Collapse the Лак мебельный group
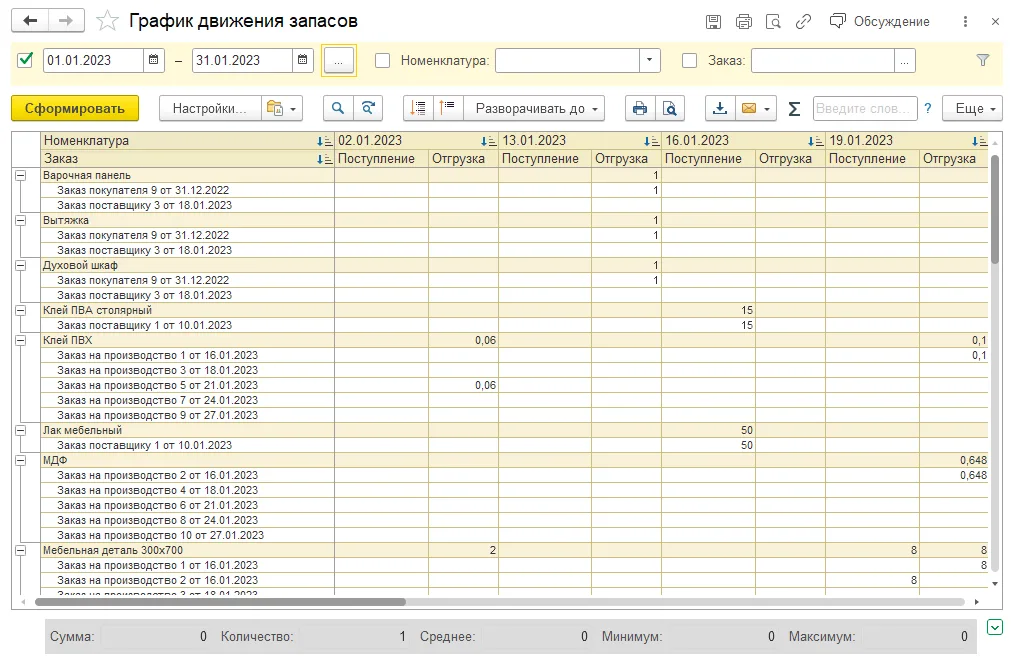1011x662 pixels. pyautogui.click(x=21, y=431)
